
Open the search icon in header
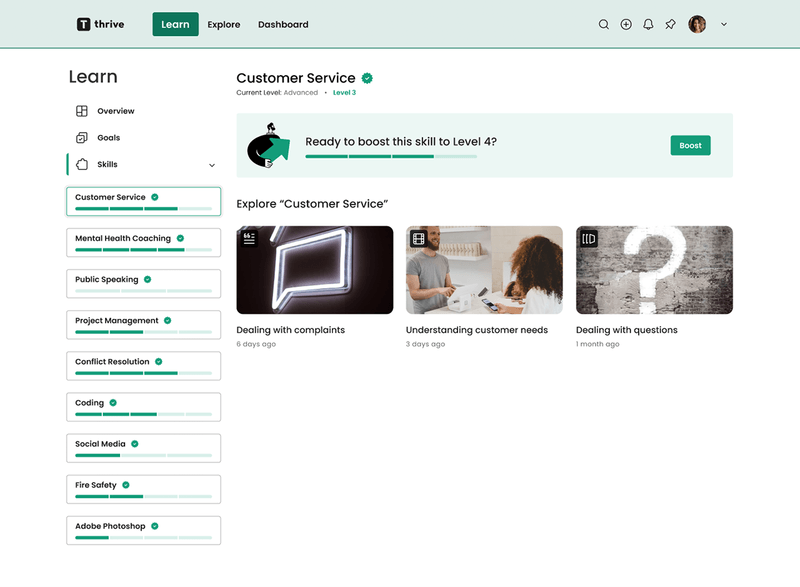[x=603, y=25]
